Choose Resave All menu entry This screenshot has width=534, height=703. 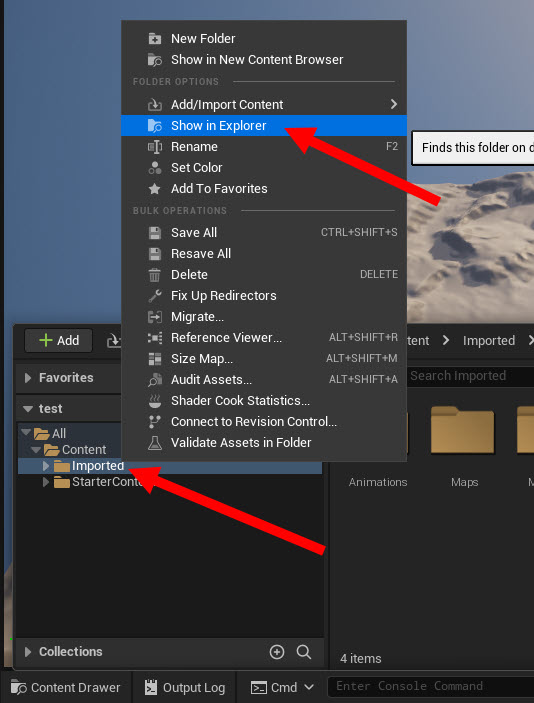click(x=264, y=254)
